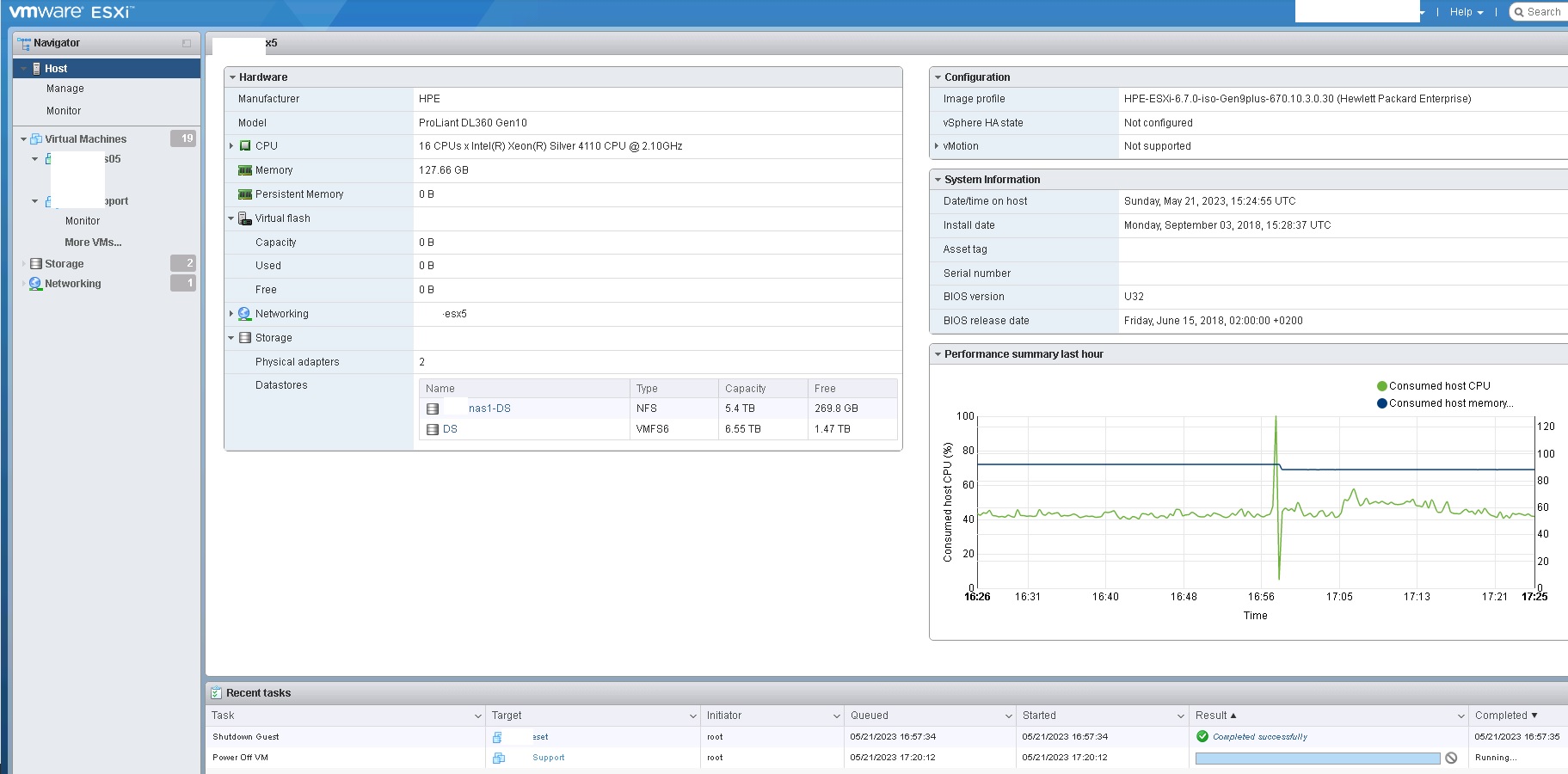Open the Help menu
The height and width of the screenshot is (774, 1568).
click(x=1466, y=12)
